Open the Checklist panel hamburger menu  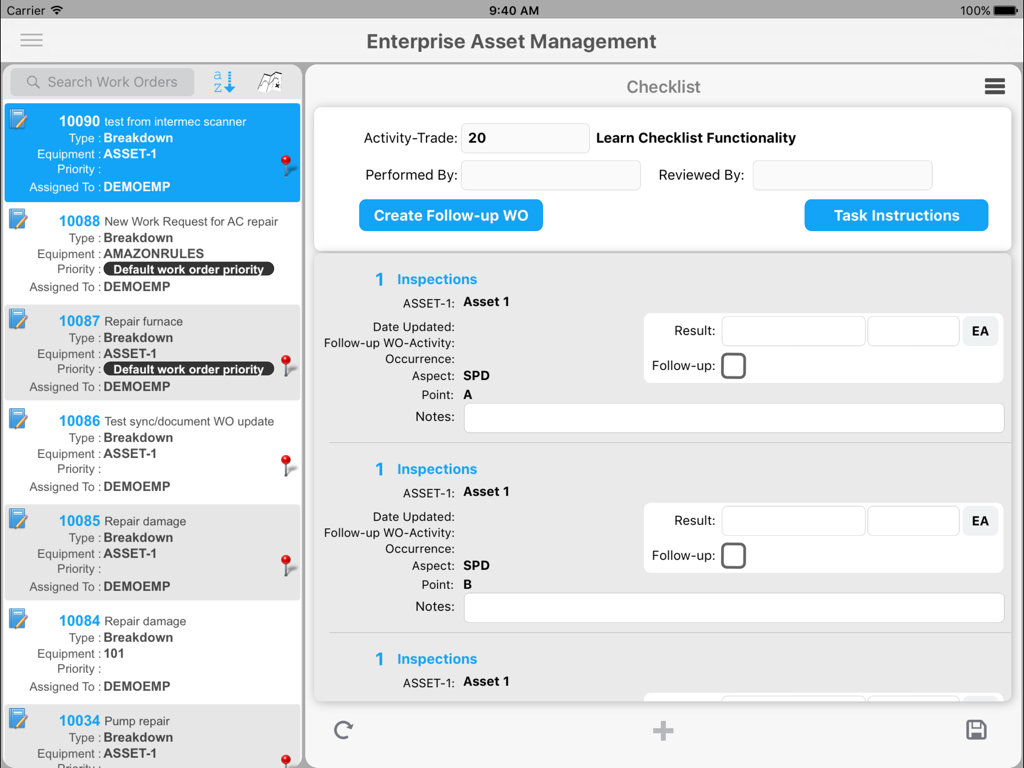pyautogui.click(x=994, y=87)
